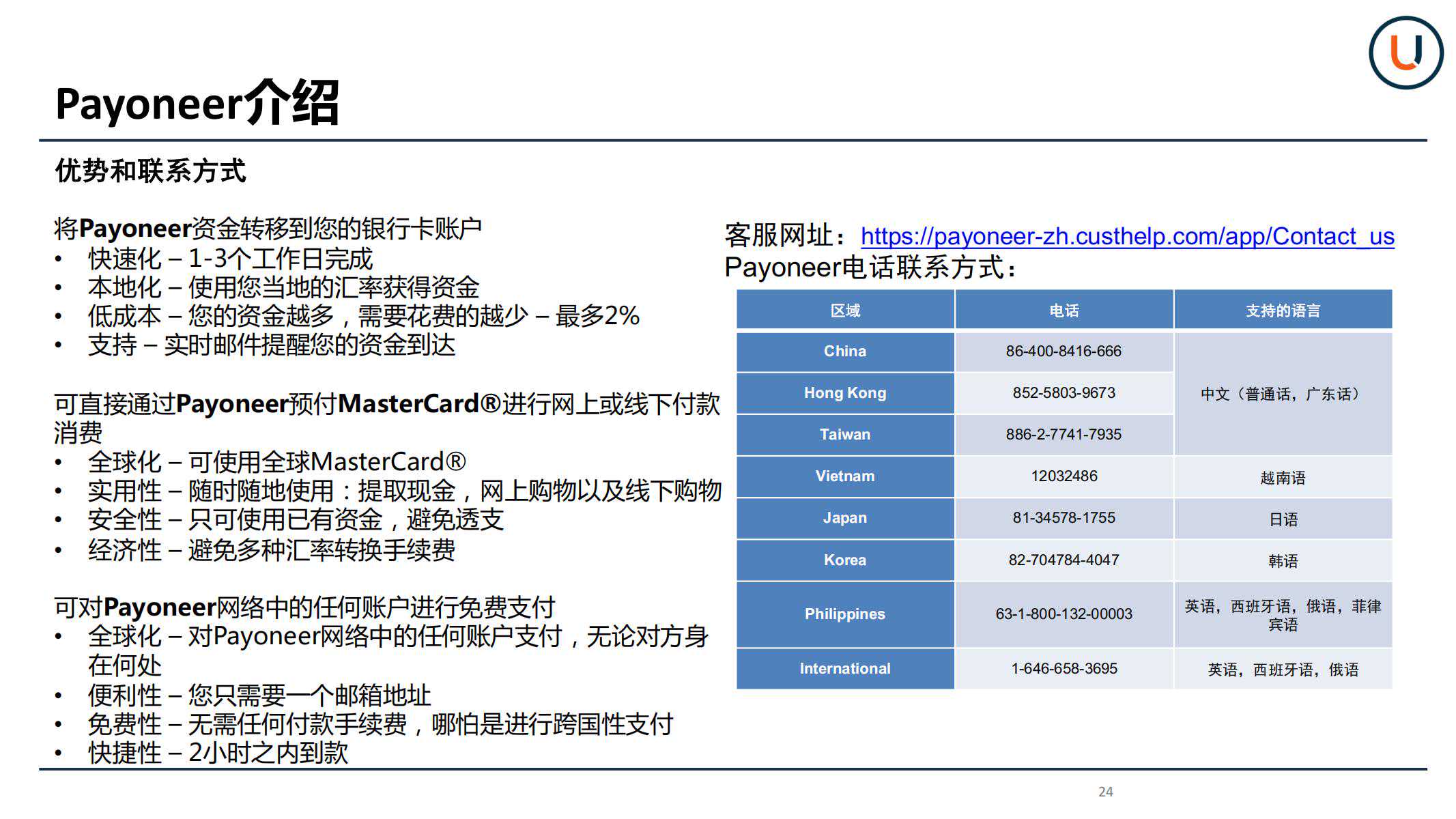
Task: Click the Payoneer电话联系方式 heading
Action: coord(871,268)
